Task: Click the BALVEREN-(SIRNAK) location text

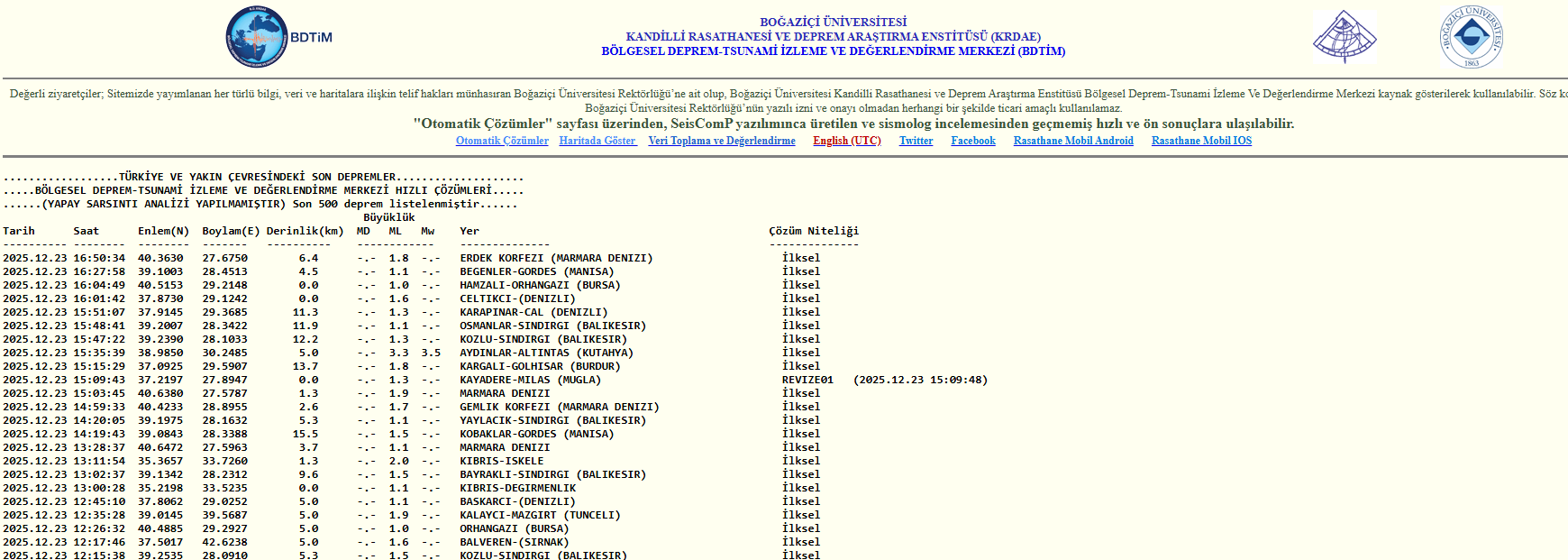Action: (515, 542)
